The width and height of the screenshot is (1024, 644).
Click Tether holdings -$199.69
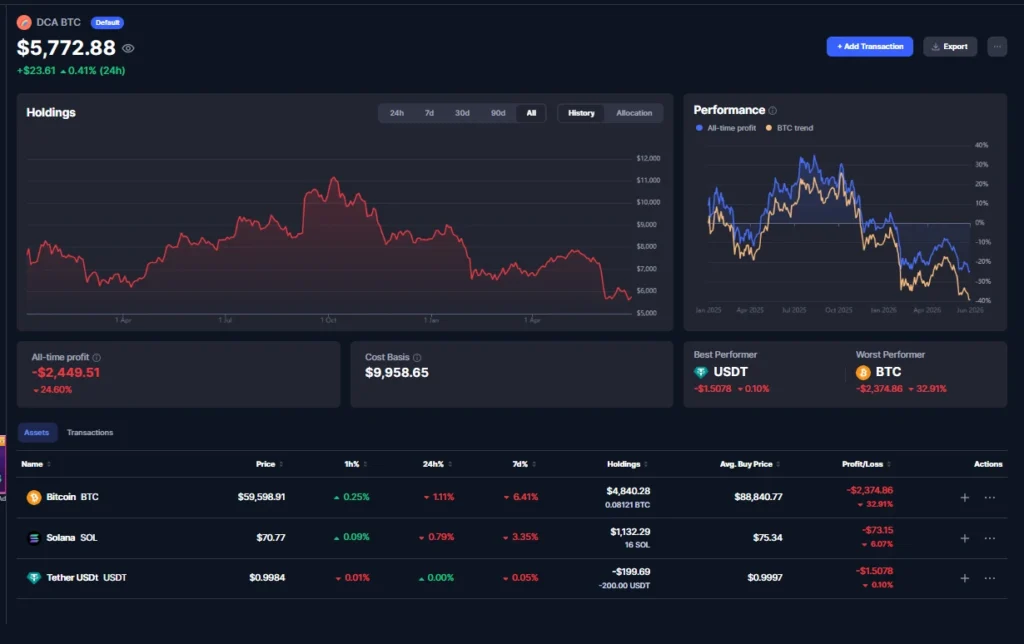[x=631, y=572]
